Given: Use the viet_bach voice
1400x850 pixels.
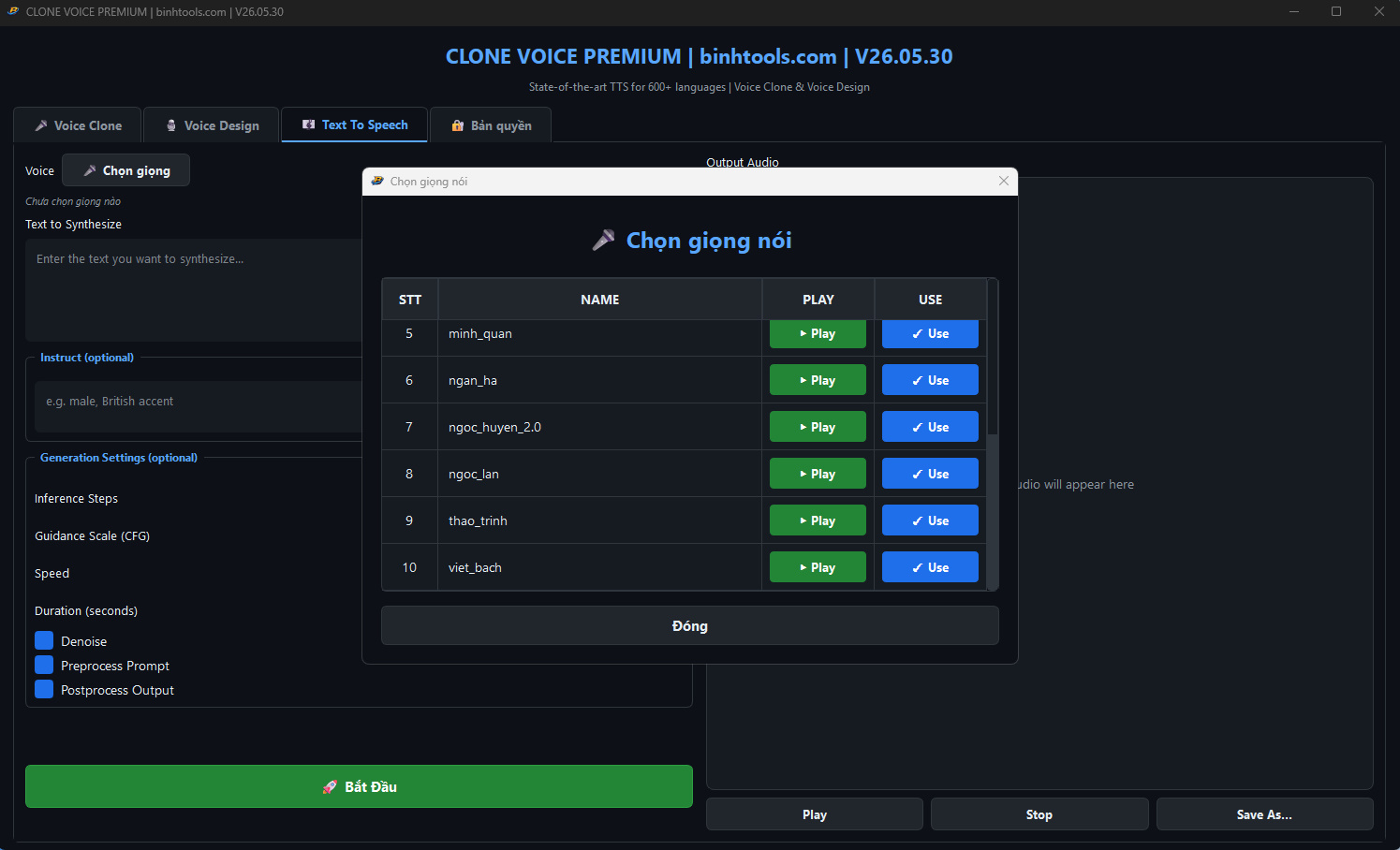Looking at the screenshot, I should (x=930, y=567).
